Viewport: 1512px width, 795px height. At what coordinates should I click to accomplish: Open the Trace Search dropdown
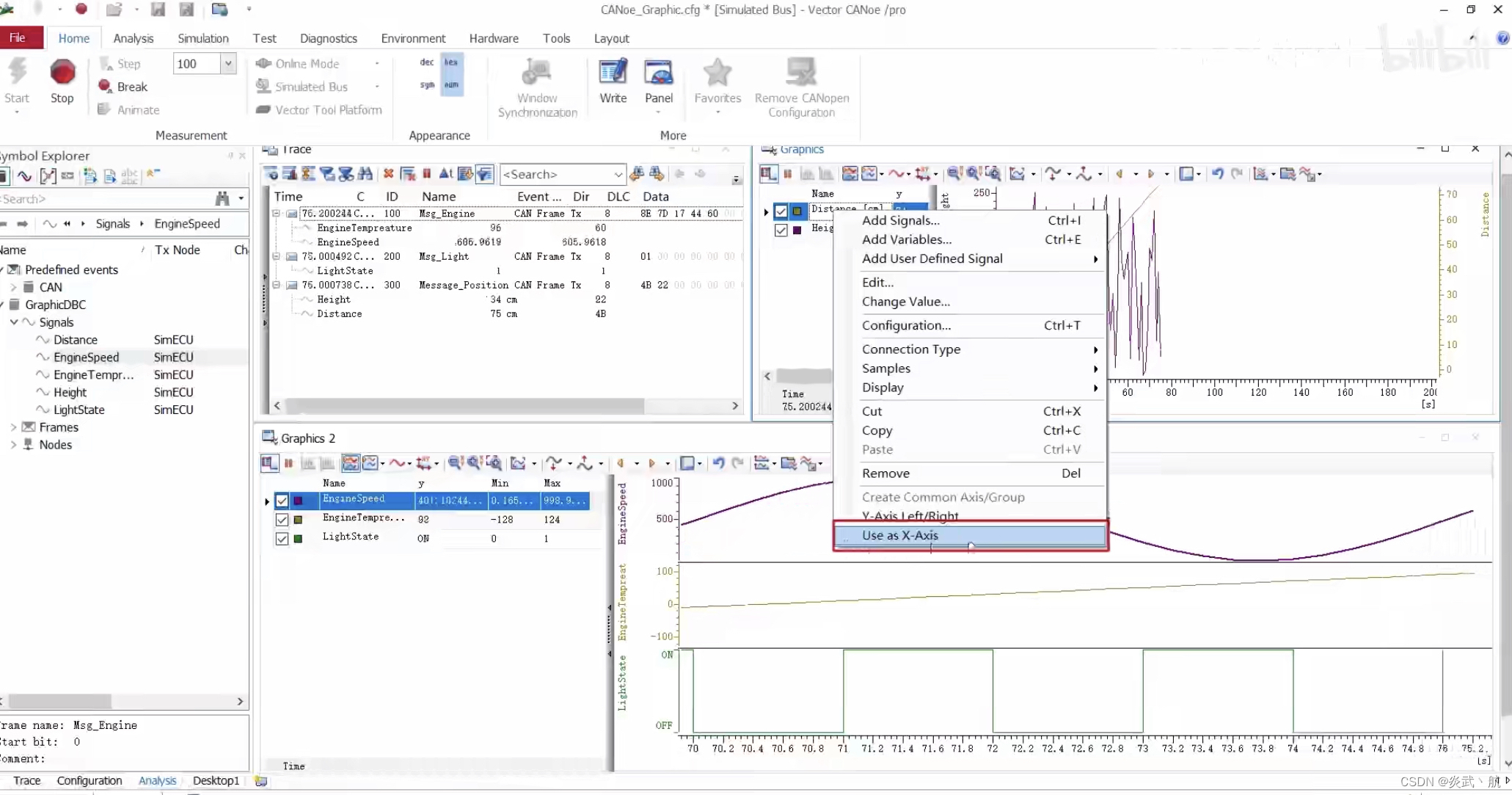coord(618,175)
